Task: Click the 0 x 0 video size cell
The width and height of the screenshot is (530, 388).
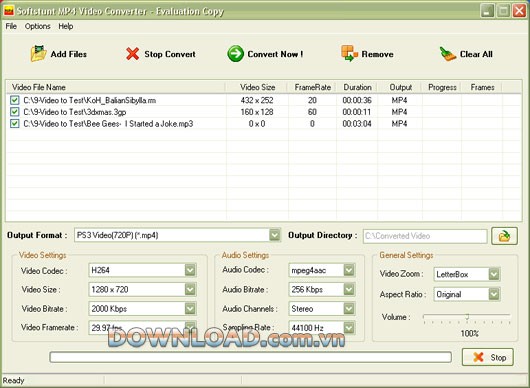Action: point(257,124)
